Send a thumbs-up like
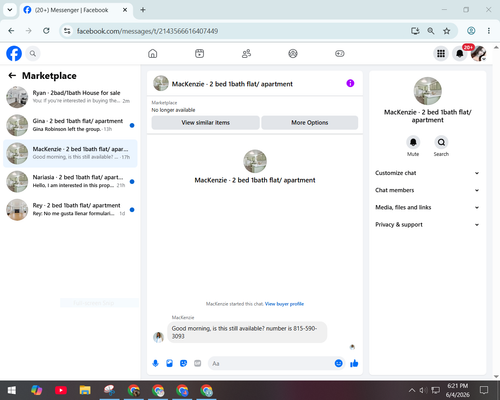The height and width of the screenshot is (400, 500). point(354,363)
